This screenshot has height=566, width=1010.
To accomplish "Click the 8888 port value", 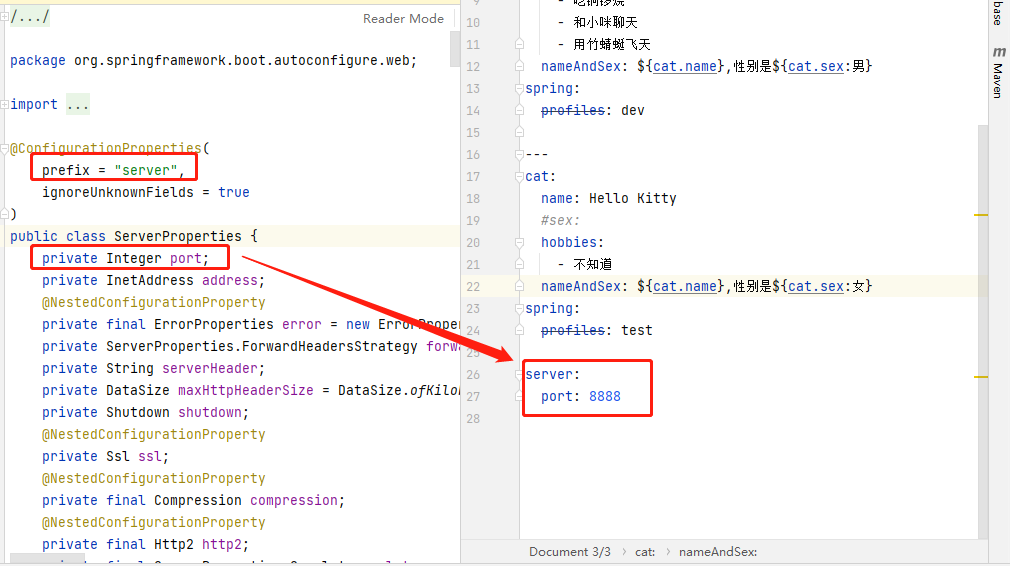I will click(x=605, y=397).
